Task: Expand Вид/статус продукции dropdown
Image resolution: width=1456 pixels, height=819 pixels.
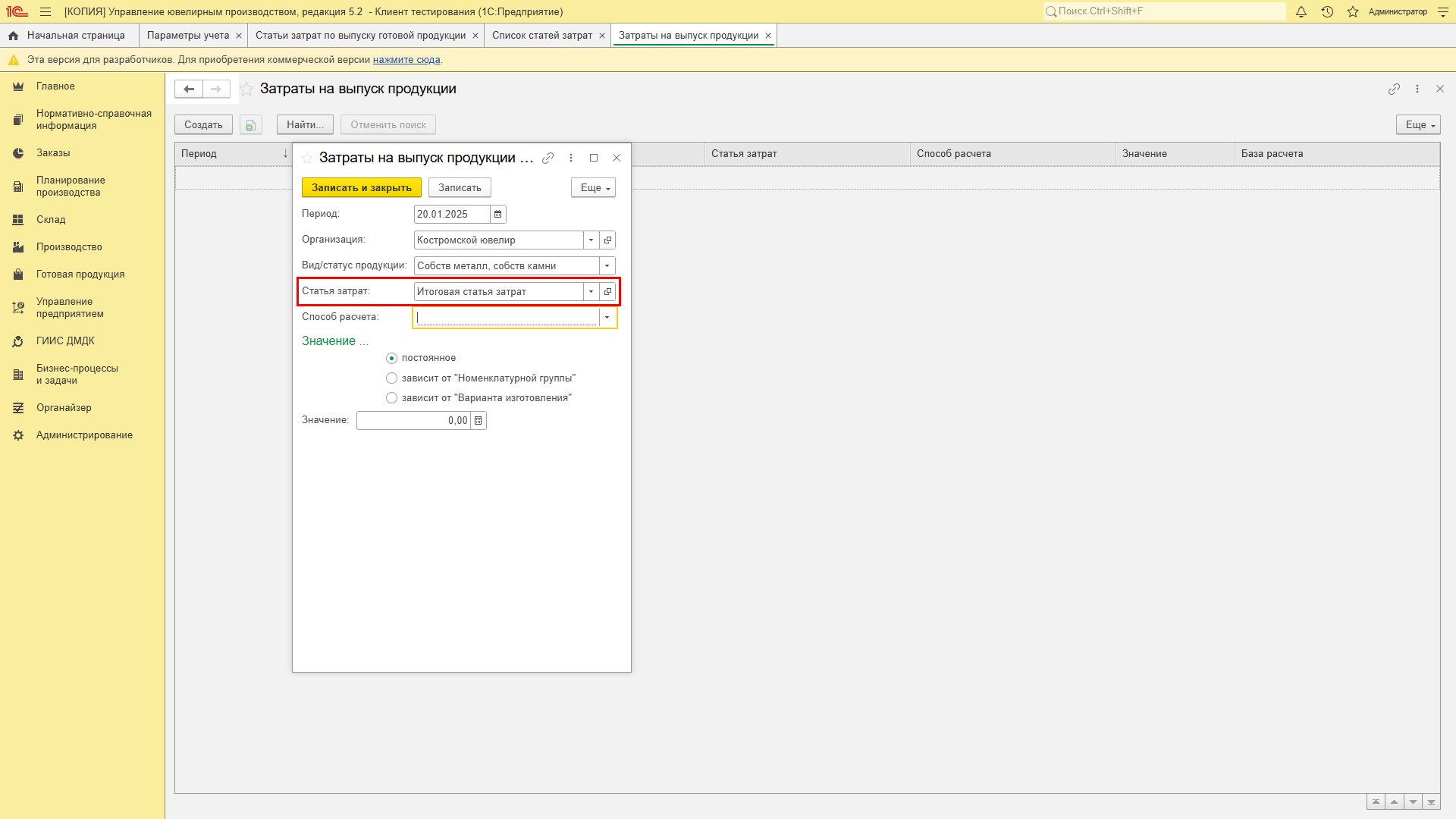Action: click(x=607, y=266)
